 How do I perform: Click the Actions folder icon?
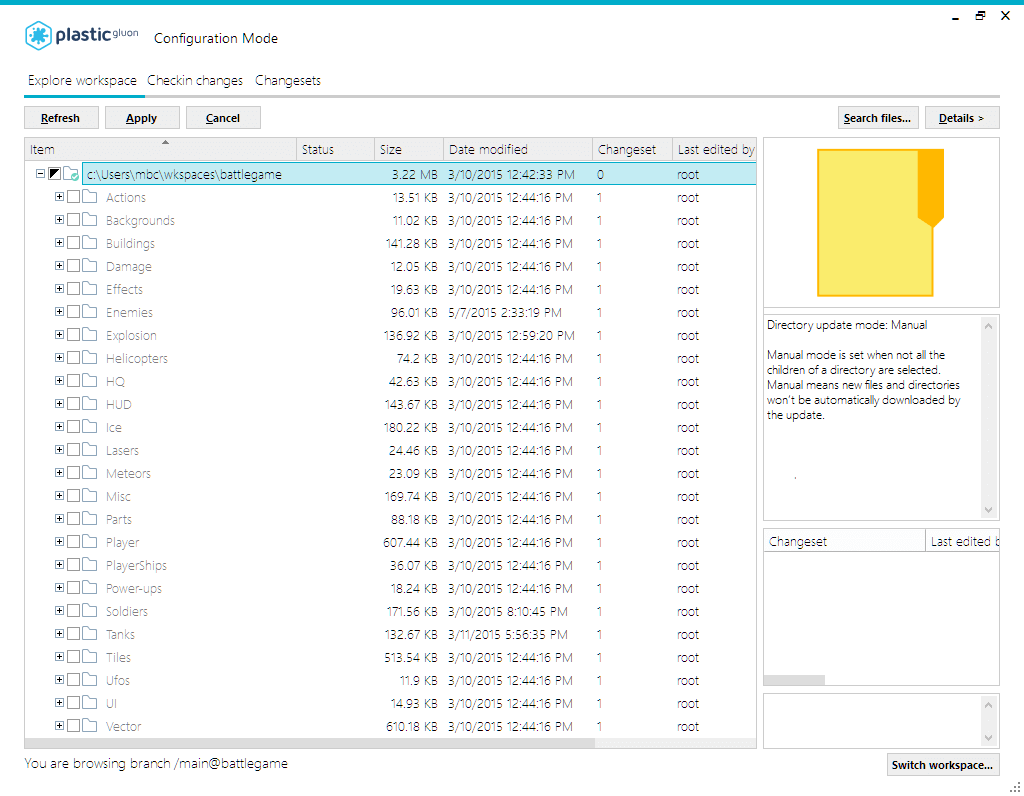89,197
